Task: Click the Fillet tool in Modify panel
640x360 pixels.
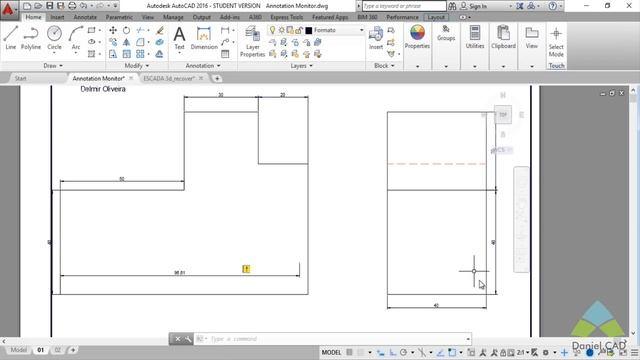Action: [x=140, y=42]
